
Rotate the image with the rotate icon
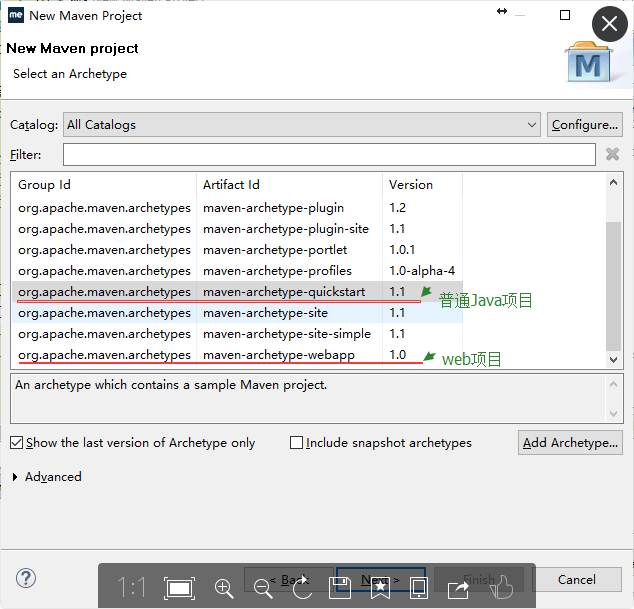pos(302,587)
